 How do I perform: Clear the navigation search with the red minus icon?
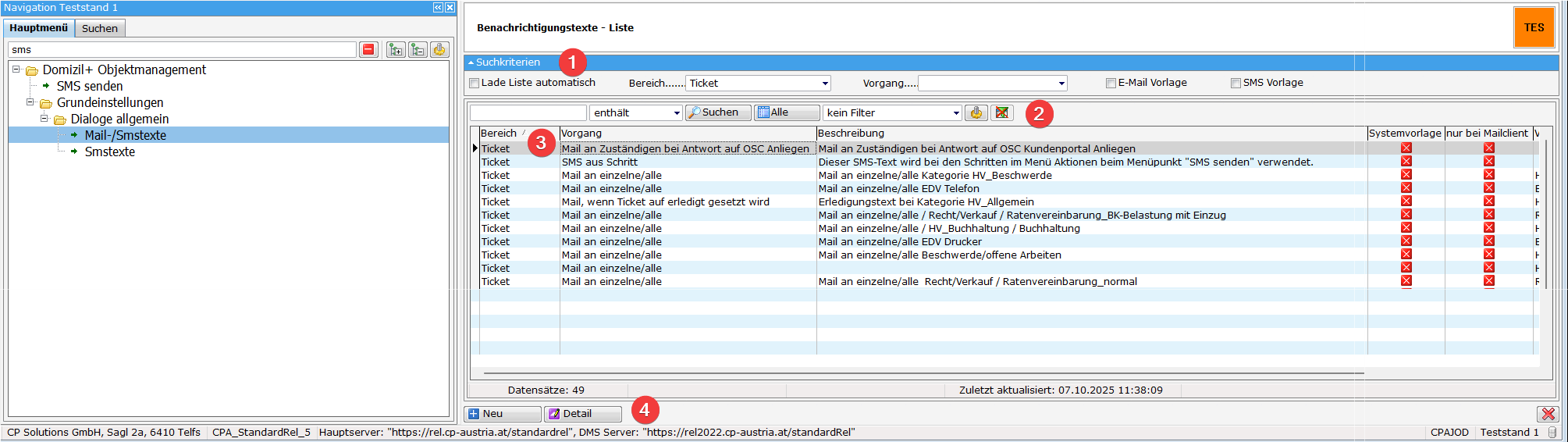368,50
